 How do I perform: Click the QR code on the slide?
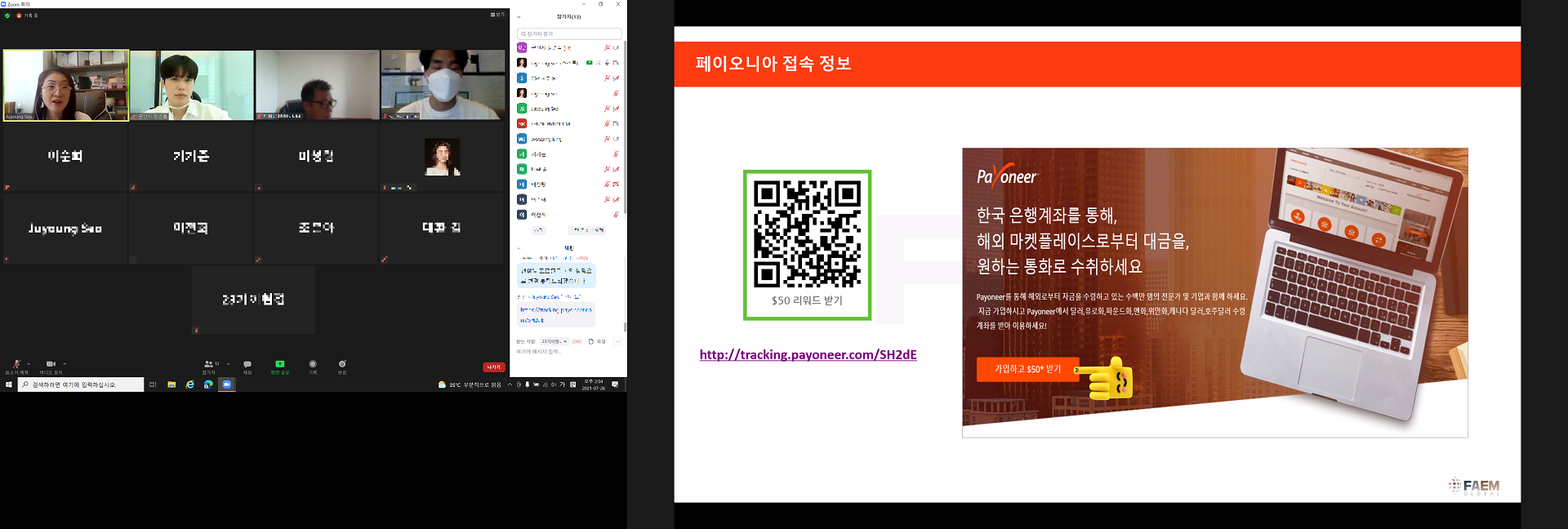(807, 234)
